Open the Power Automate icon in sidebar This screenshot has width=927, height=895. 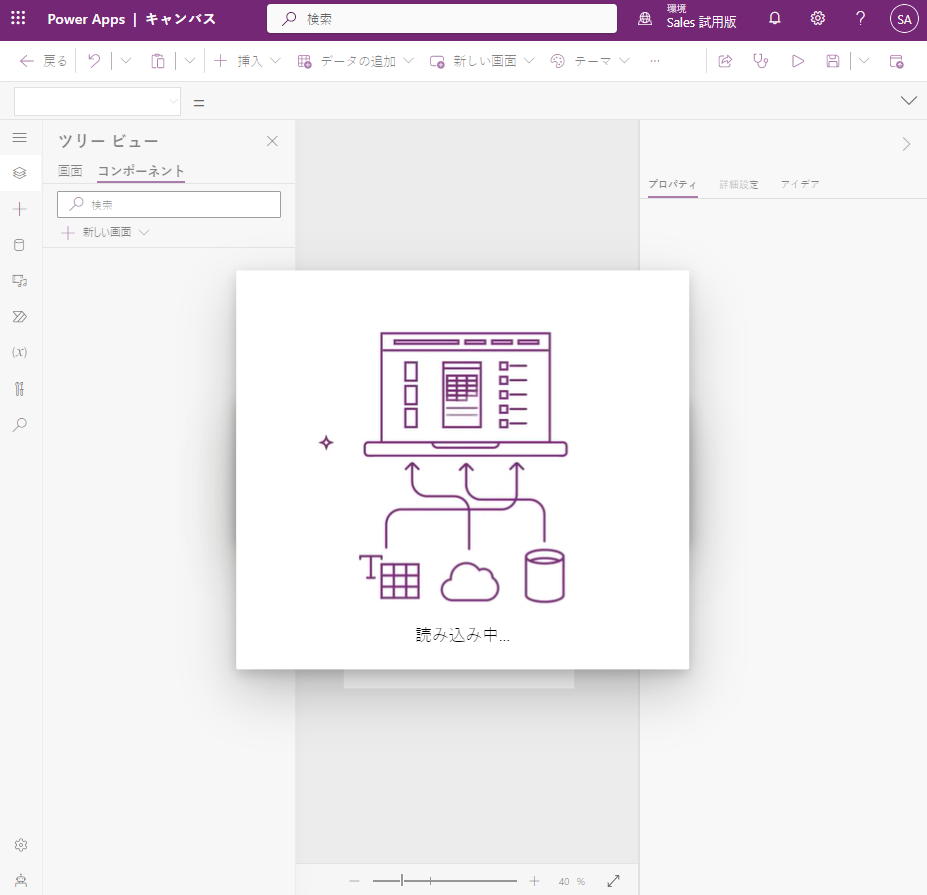coord(20,317)
